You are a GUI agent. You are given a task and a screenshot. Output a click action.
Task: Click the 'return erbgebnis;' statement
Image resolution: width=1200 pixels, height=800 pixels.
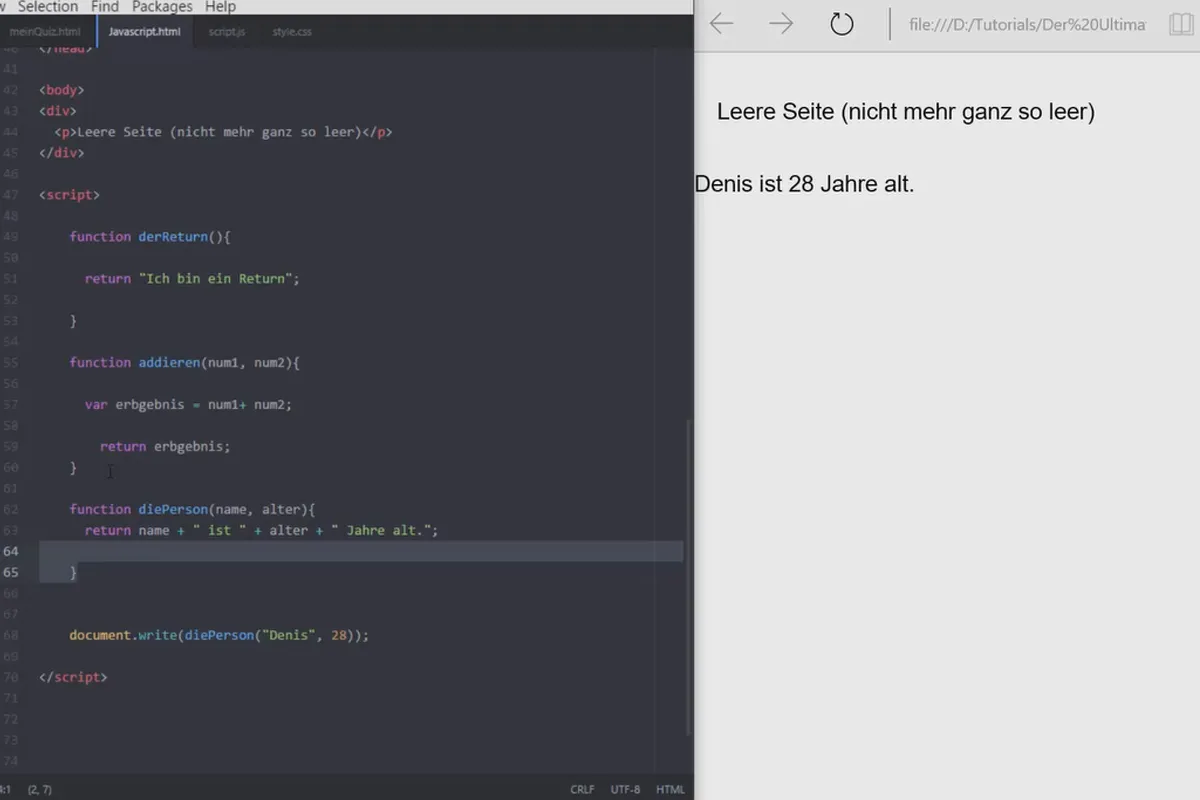click(x=165, y=446)
